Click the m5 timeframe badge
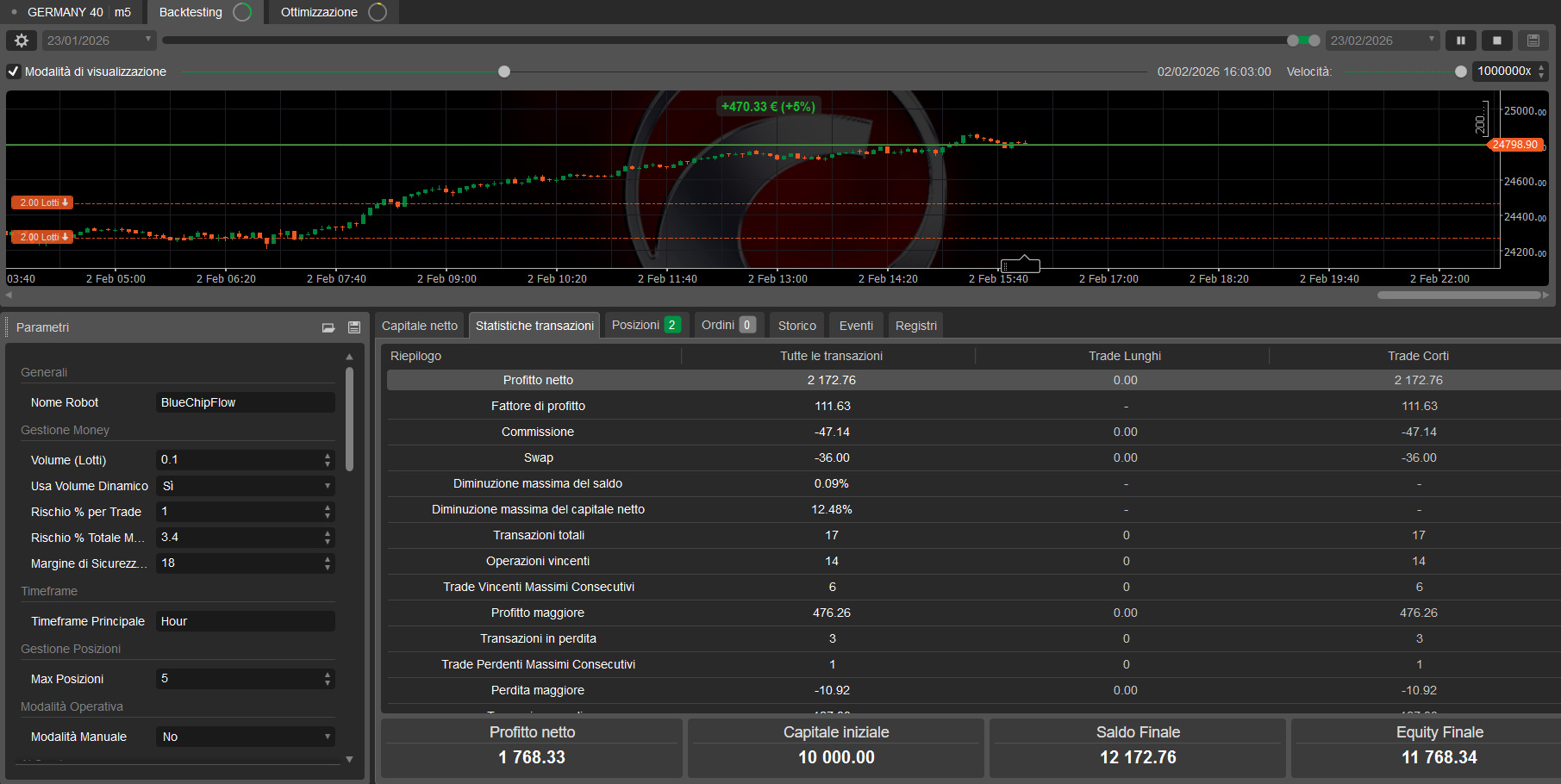The height and width of the screenshot is (784, 1561). [122, 12]
